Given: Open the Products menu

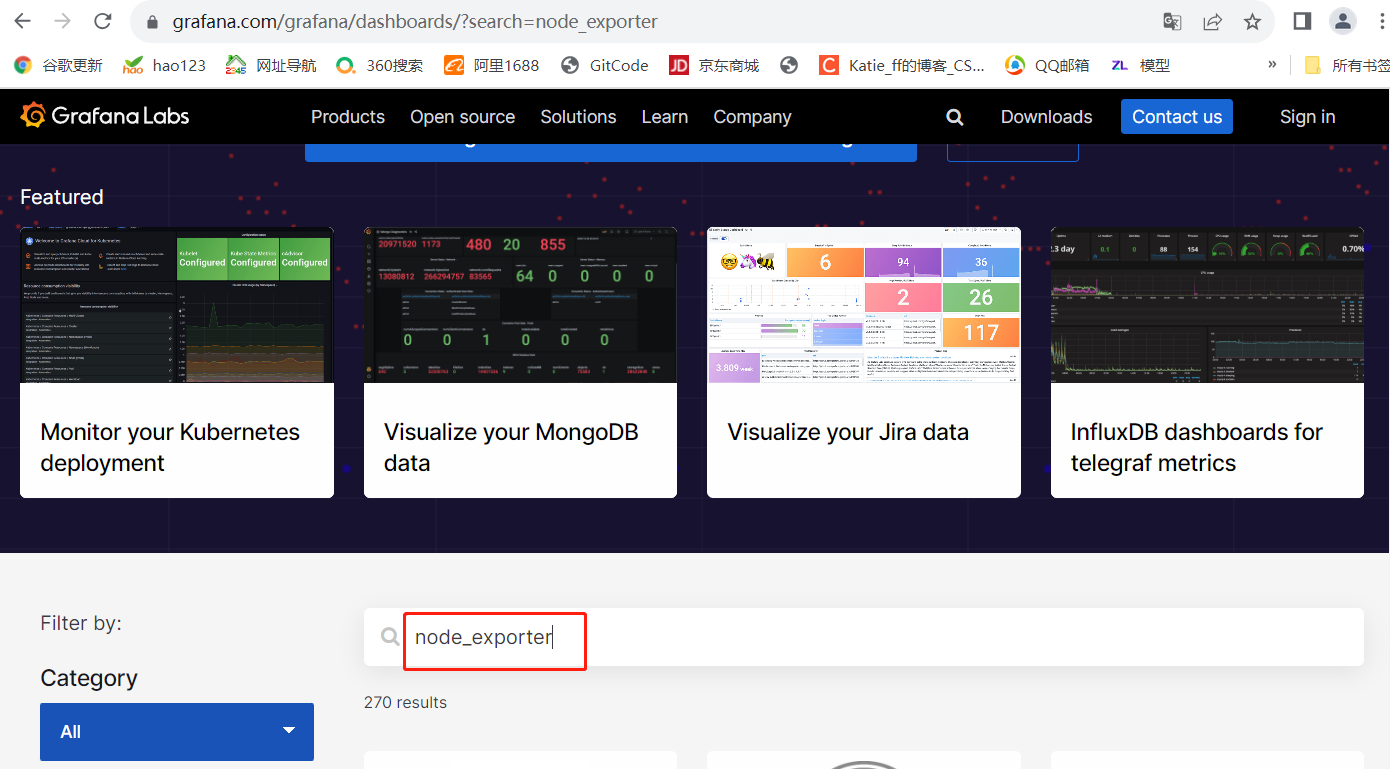Looking at the screenshot, I should 348,117.
